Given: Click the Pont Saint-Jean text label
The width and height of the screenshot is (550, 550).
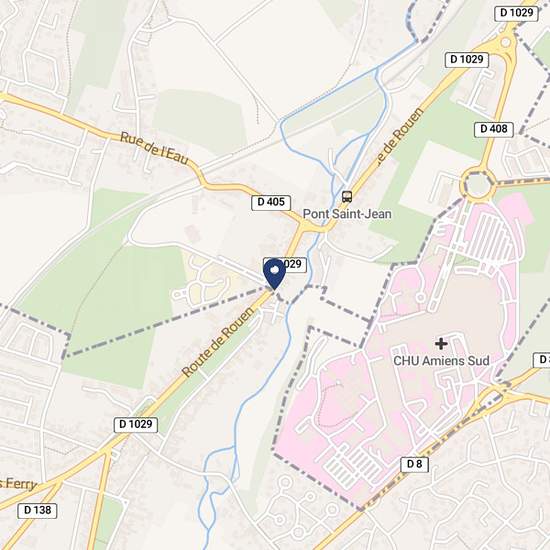Looking at the screenshot, I should (347, 214).
